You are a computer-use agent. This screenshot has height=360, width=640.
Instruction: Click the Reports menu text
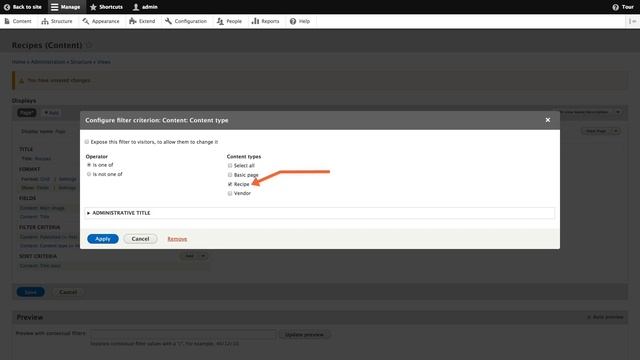pos(270,21)
